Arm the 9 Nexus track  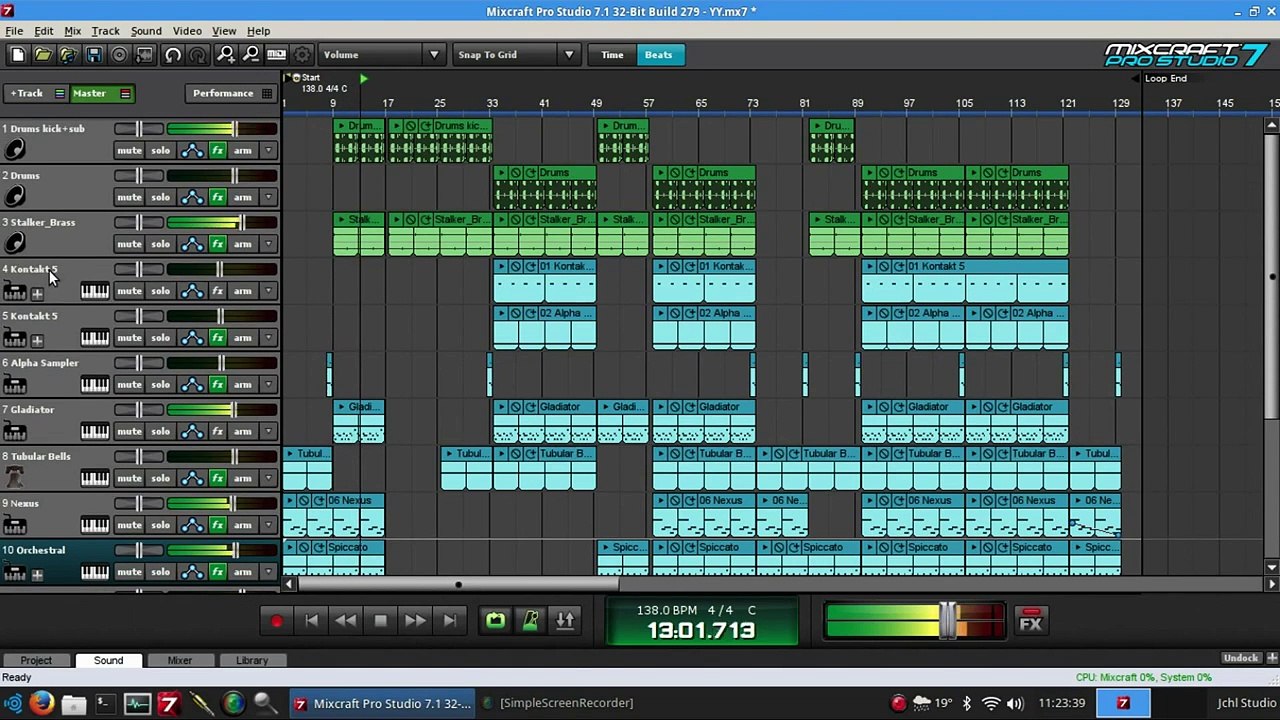[242, 525]
